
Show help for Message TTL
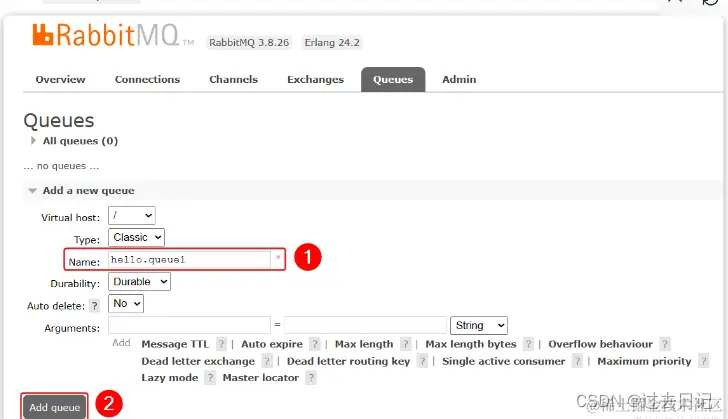pos(221,344)
